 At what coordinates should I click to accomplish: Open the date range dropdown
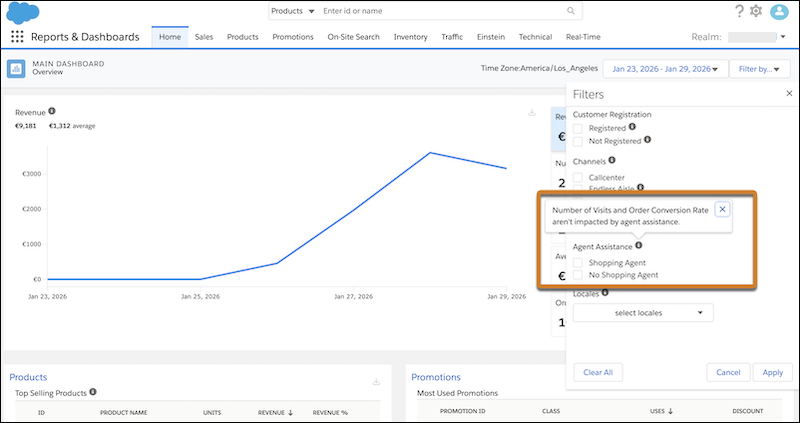click(663, 69)
